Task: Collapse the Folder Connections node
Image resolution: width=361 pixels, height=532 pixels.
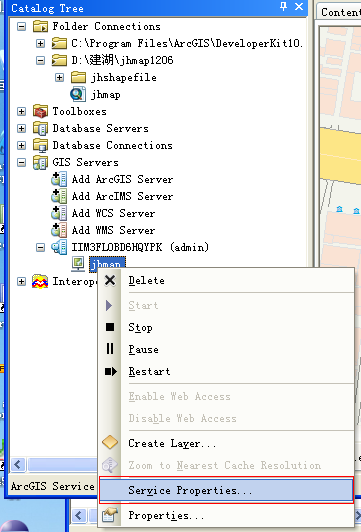Action: coord(21,26)
